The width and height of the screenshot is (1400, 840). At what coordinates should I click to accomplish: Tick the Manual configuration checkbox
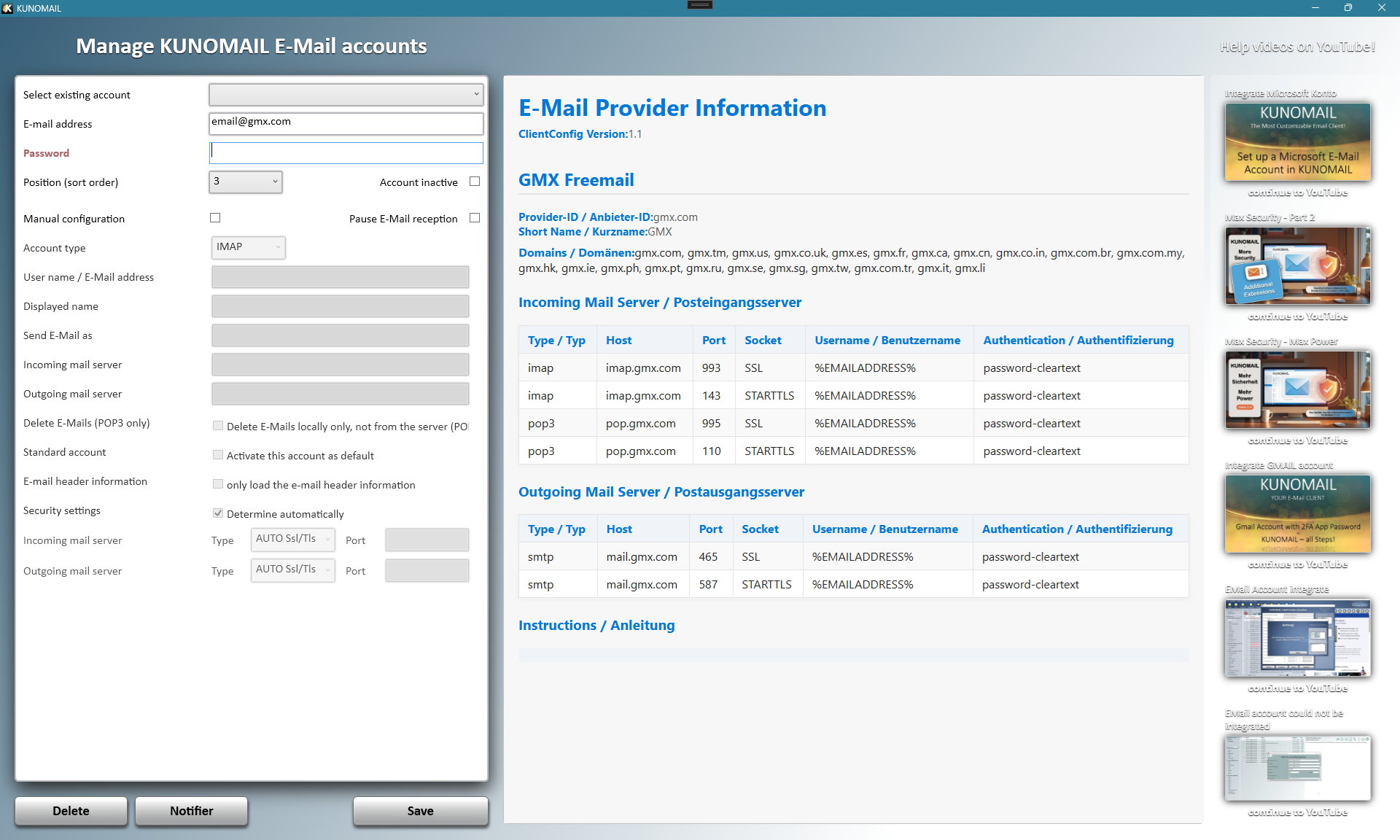point(215,218)
